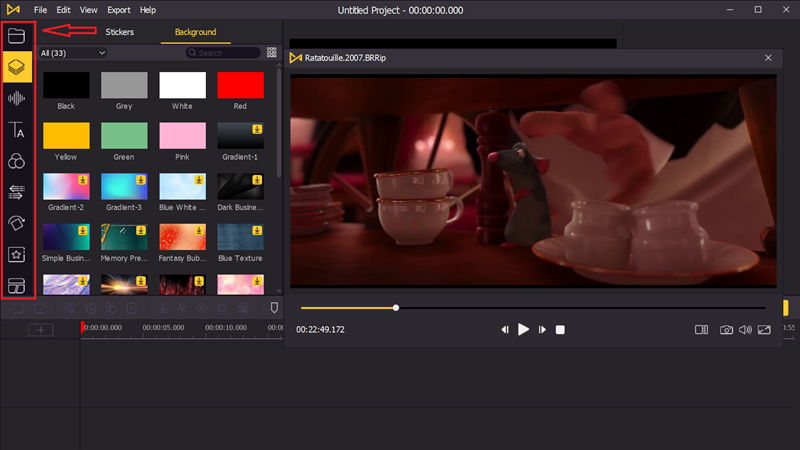Choose the Simple Business background thumbnail

click(x=66, y=237)
